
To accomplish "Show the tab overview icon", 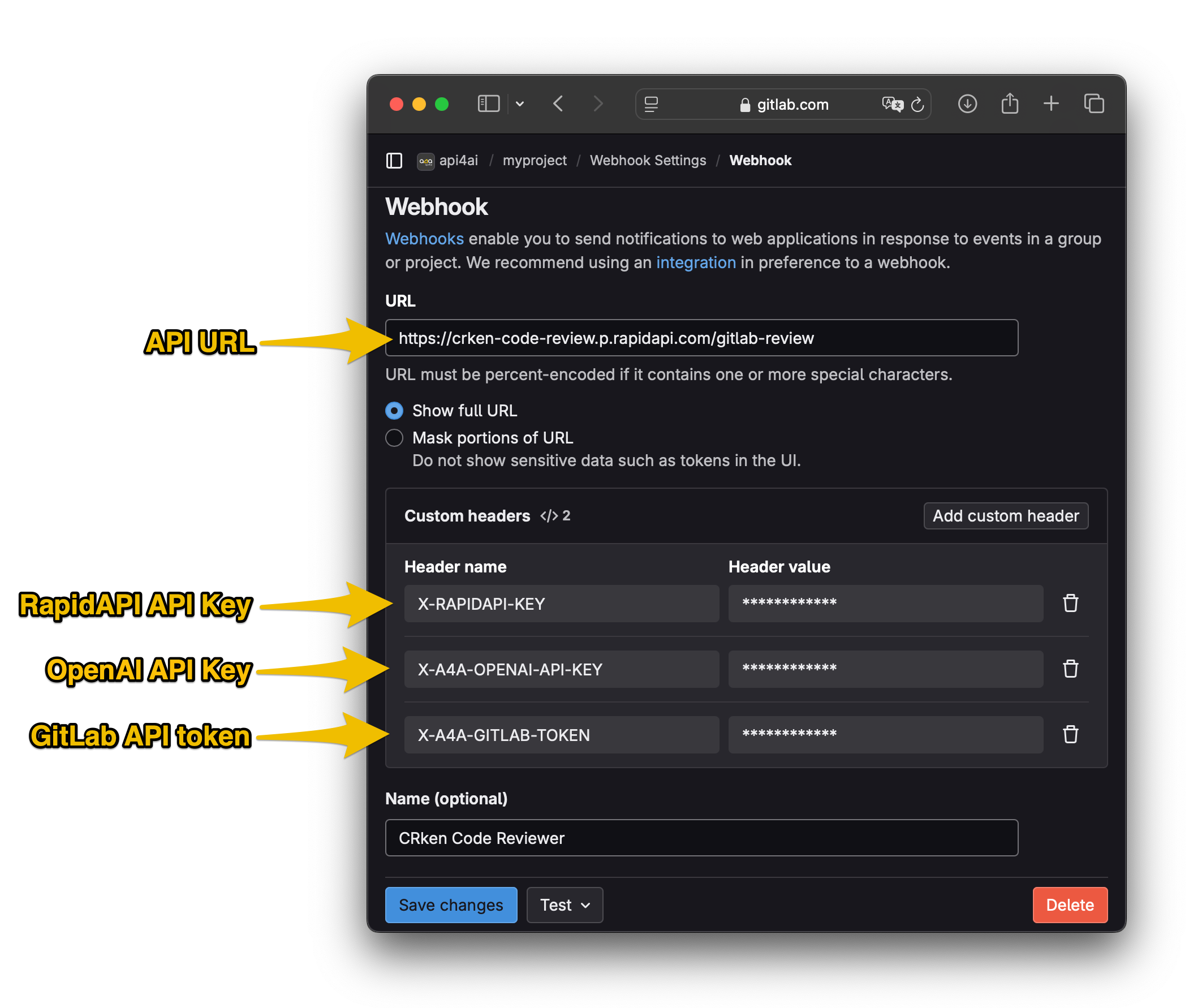I will point(1093,104).
